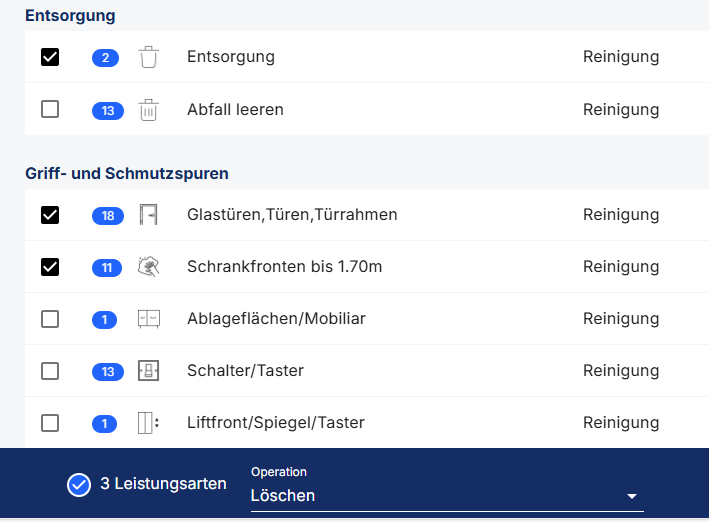Select the Löschen value in Operation field
Image resolution: width=709 pixels, height=522 pixels.
pyautogui.click(x=283, y=496)
